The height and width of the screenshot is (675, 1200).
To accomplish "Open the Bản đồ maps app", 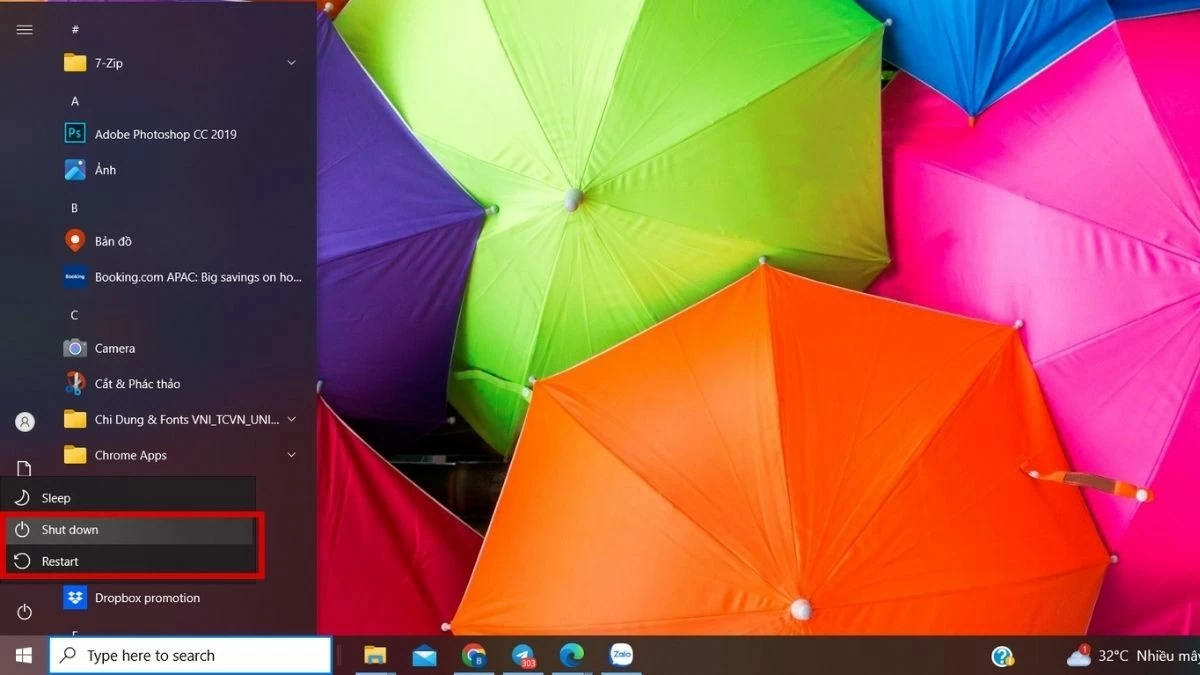I will [112, 241].
